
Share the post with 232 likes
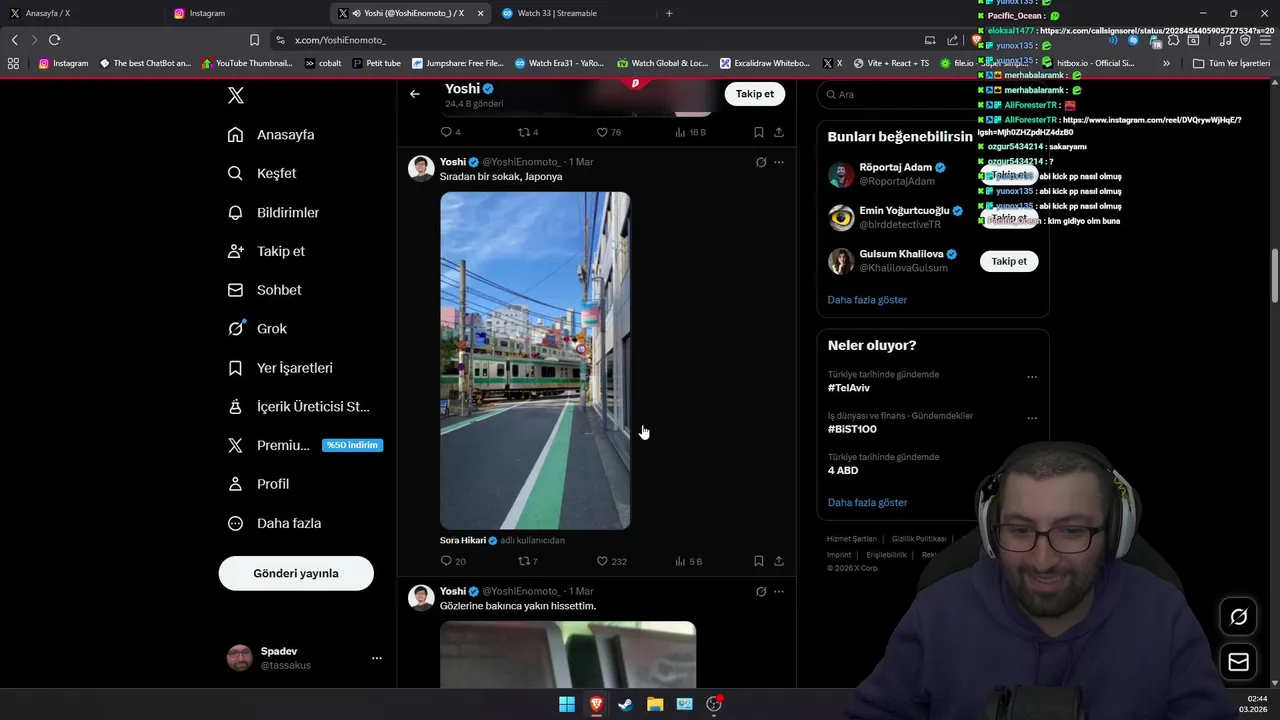[x=779, y=561]
